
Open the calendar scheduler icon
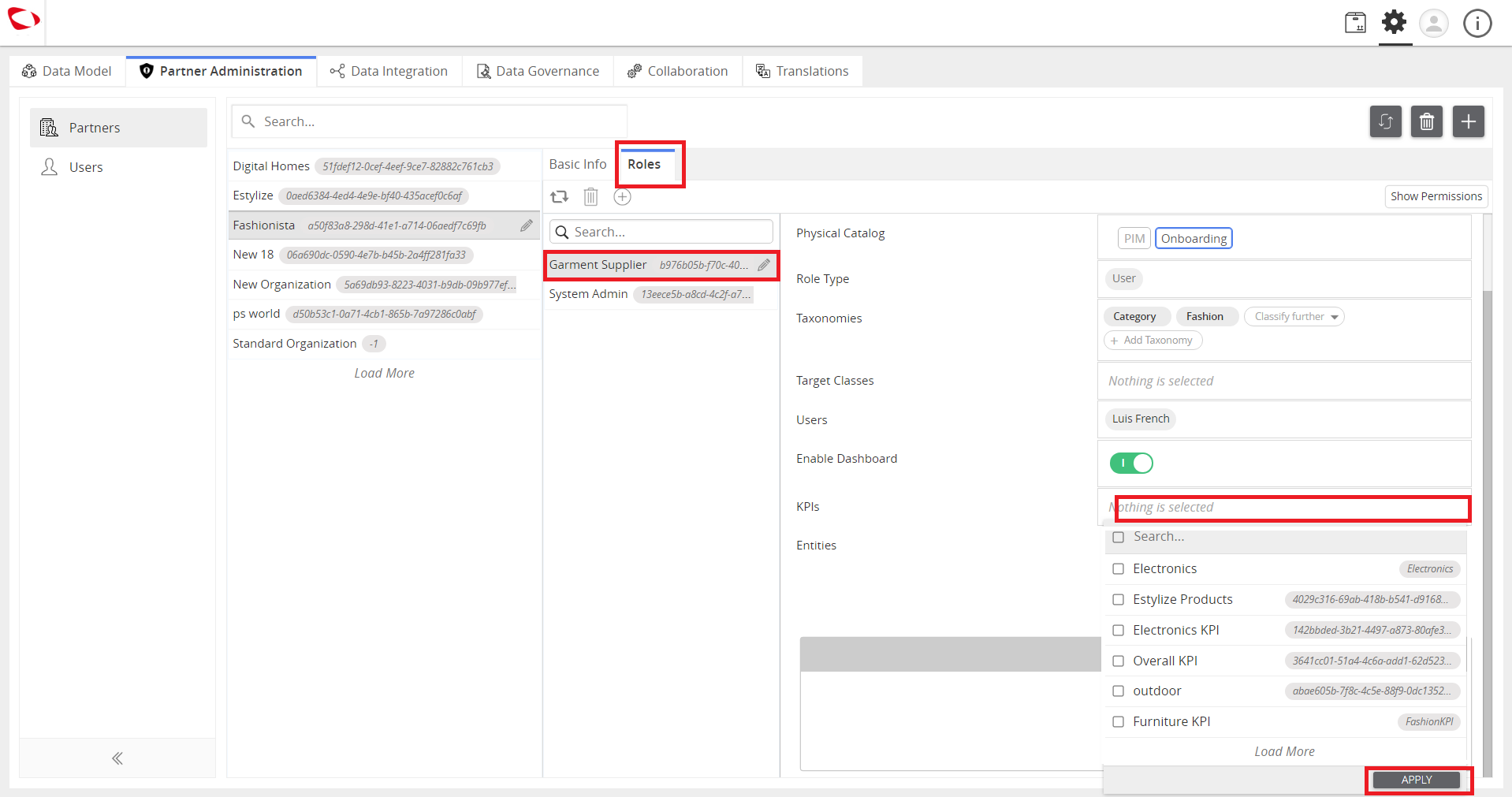(1355, 22)
